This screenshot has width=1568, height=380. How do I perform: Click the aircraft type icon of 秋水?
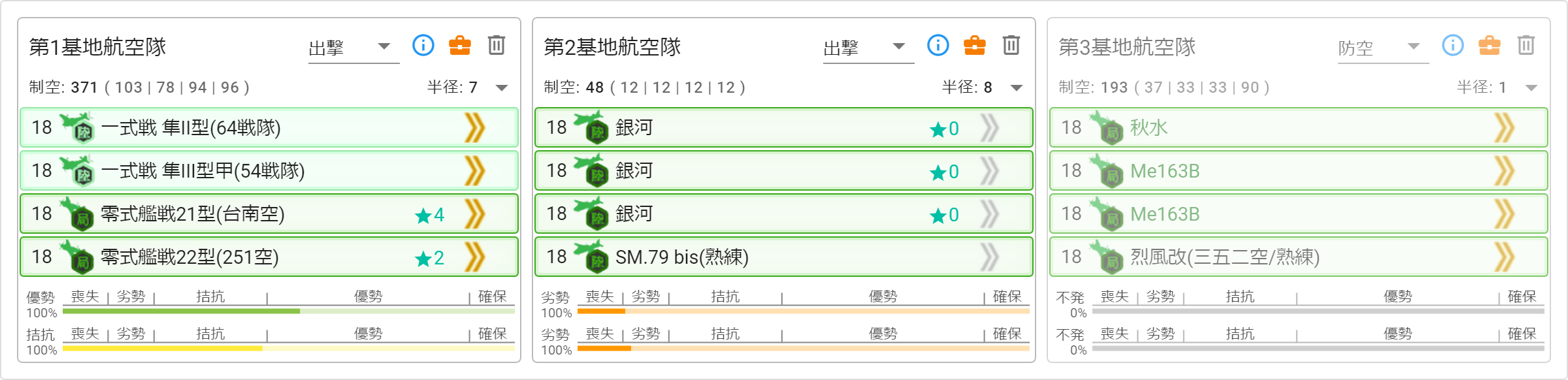pos(1107,127)
